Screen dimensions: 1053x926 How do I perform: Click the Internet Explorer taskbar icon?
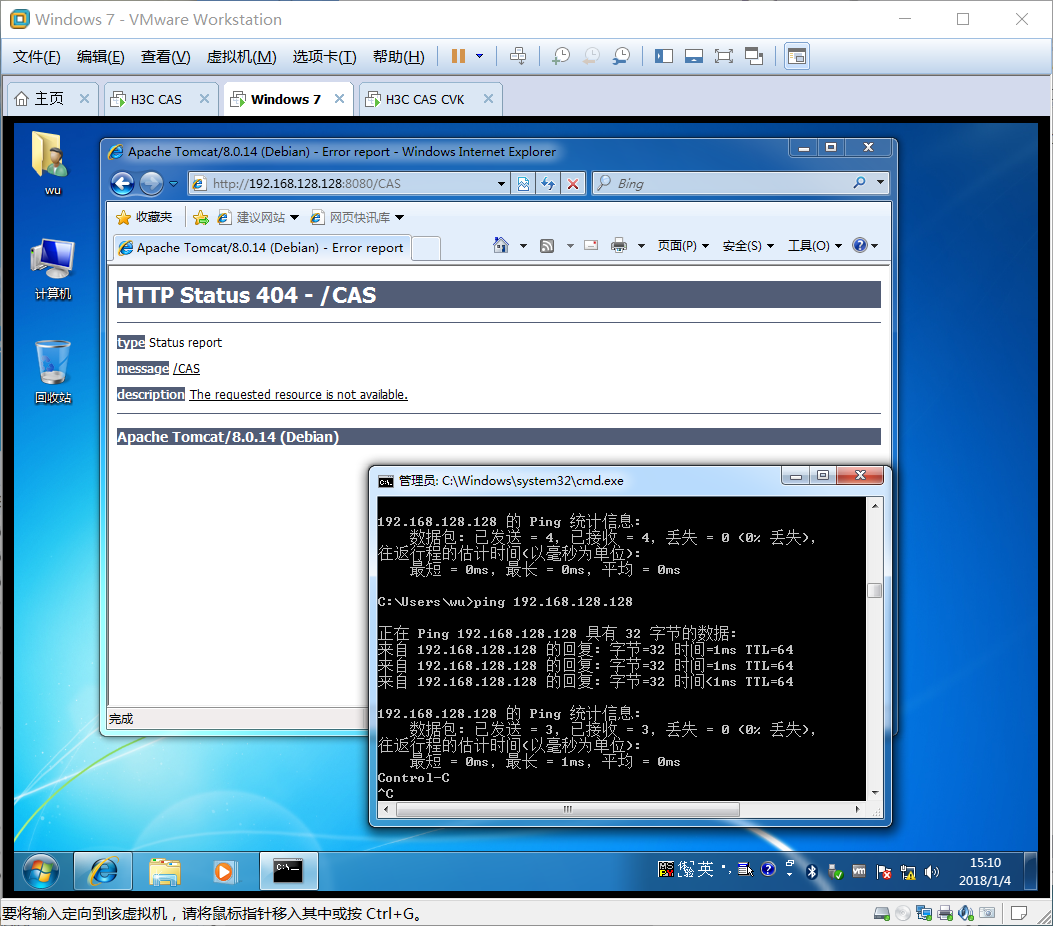point(103,872)
